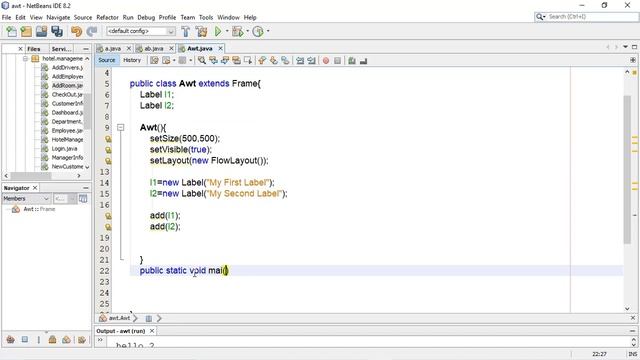The image size is (640, 360).
Task: Select Source view button
Action: coord(107,60)
